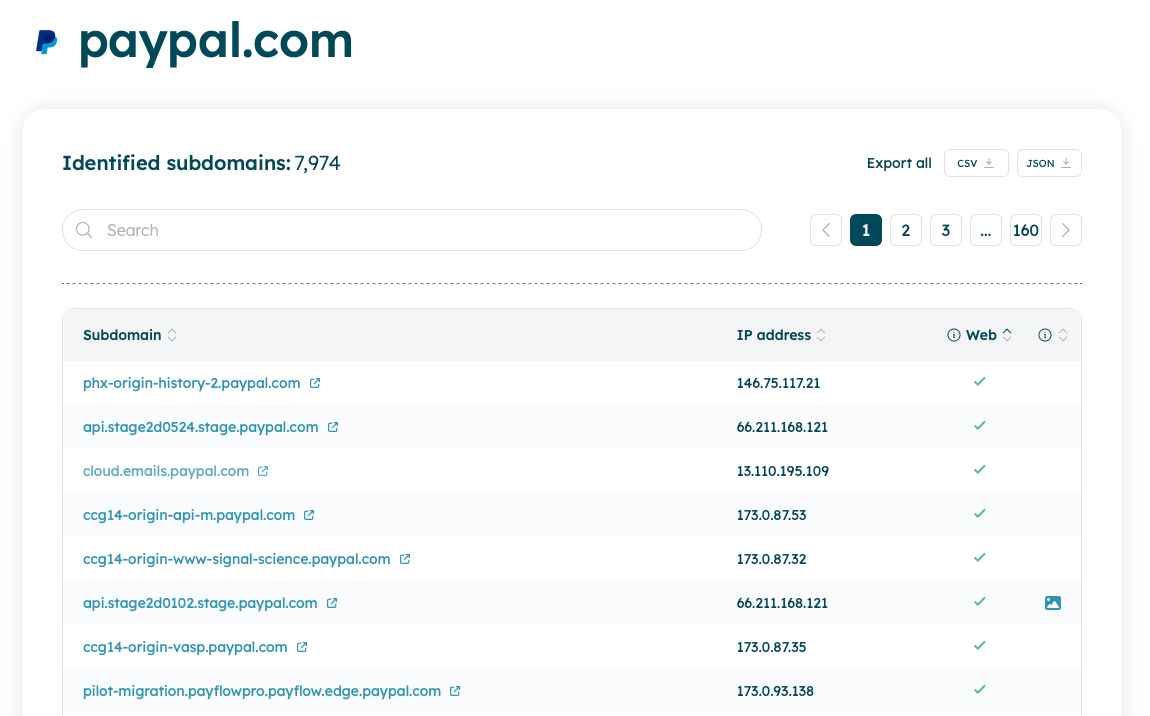The width and height of the screenshot is (1150, 716).
Task: Open external link icon for api.stage2d0102.stage.paypal.com
Action: (x=332, y=603)
